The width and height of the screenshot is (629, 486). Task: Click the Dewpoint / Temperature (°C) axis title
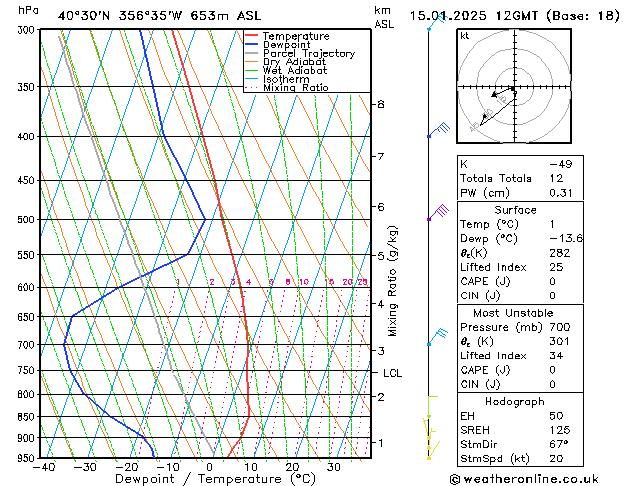[215, 479]
